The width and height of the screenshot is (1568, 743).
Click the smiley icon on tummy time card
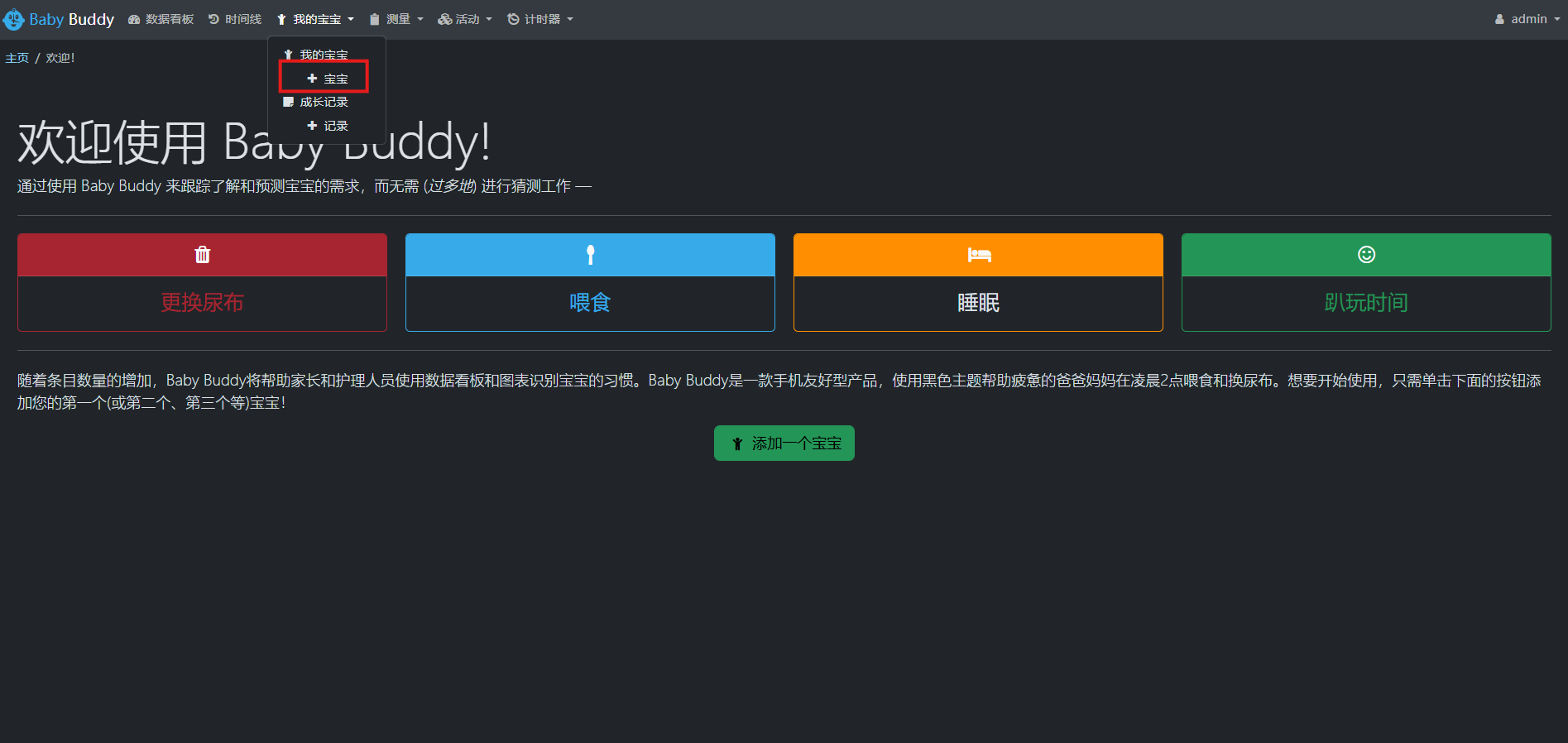[x=1366, y=255]
